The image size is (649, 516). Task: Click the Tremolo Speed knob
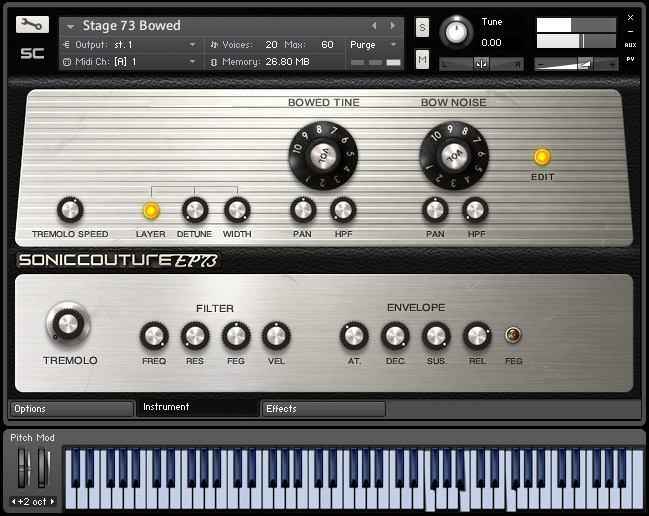click(x=70, y=210)
